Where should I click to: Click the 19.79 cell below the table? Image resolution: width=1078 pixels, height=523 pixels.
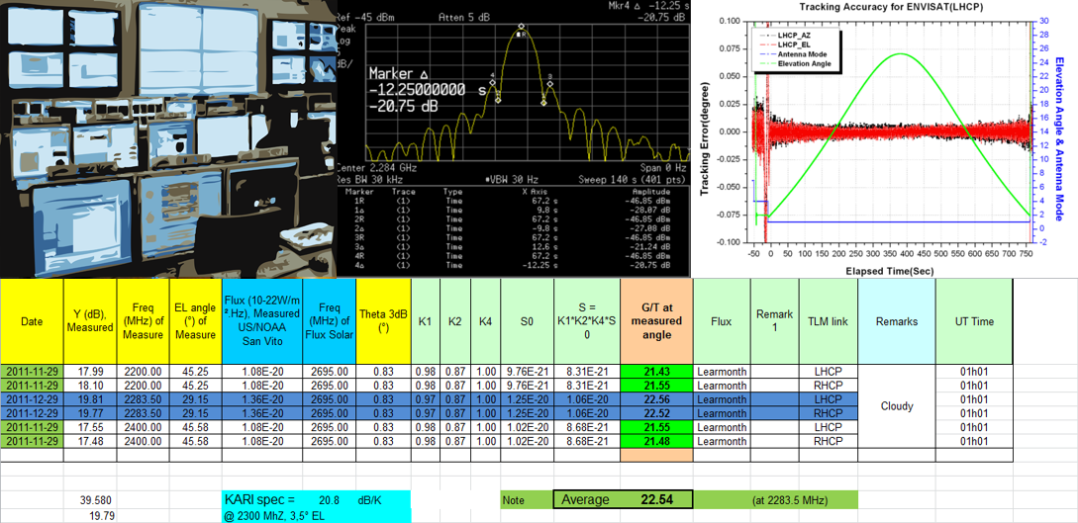90,515
